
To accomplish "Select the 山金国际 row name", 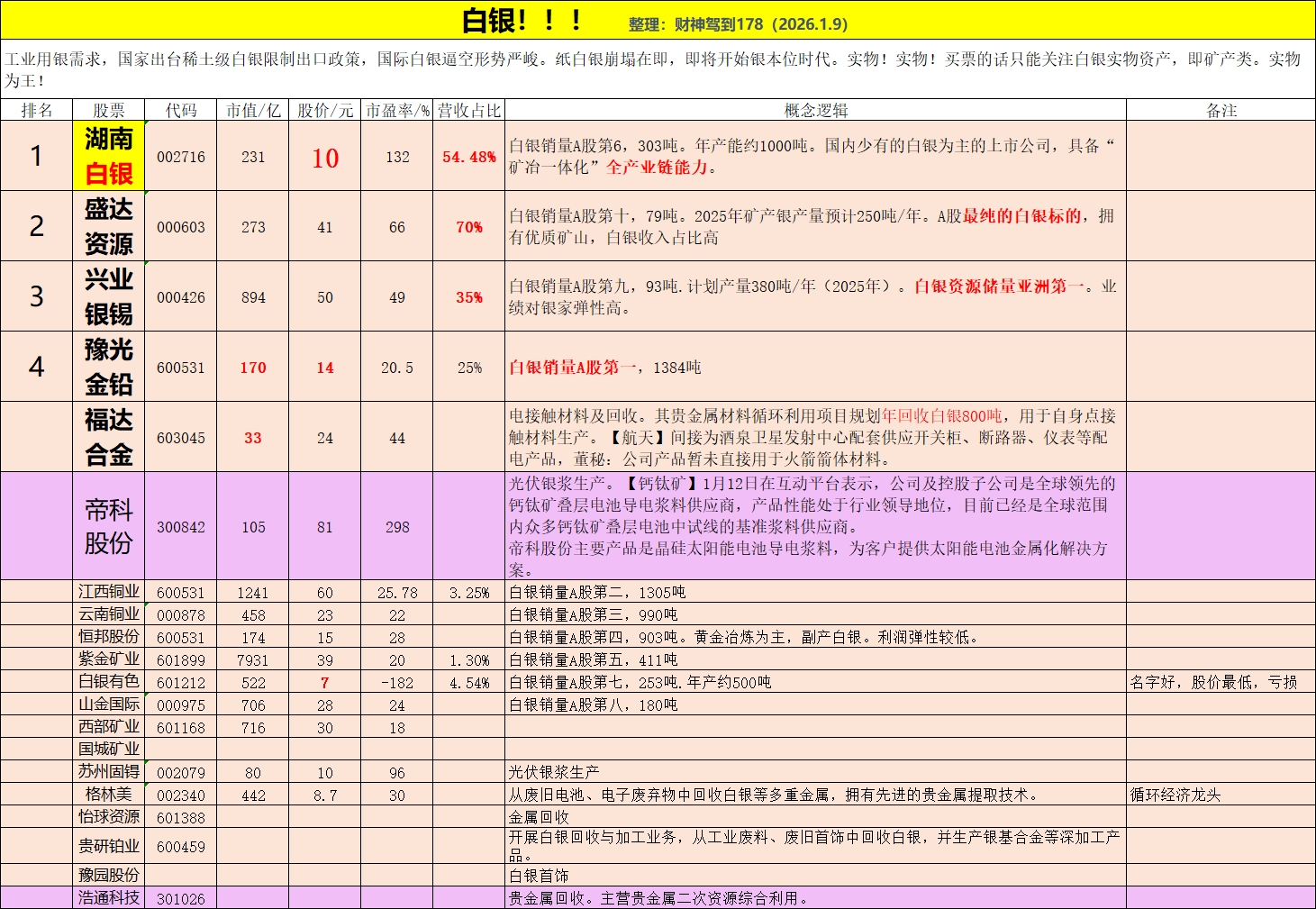I will coord(109,704).
